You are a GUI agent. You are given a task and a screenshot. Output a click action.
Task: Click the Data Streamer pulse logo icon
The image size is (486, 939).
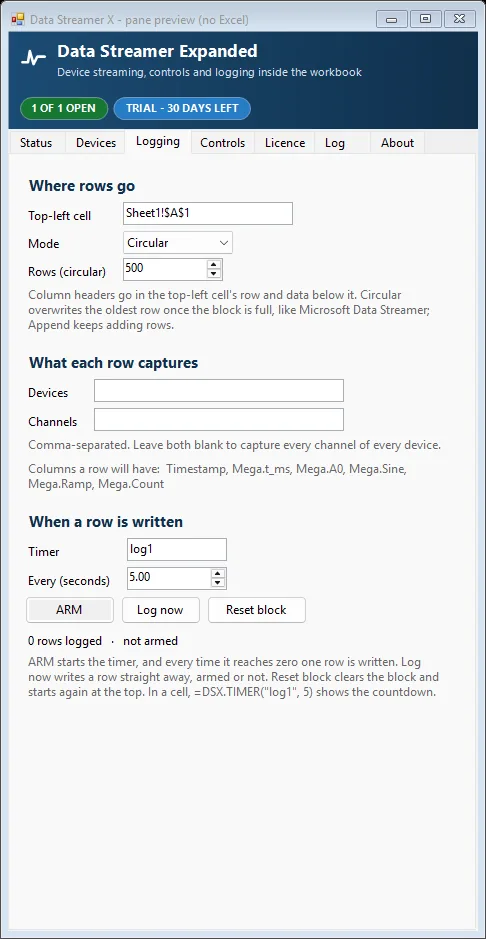point(34,58)
